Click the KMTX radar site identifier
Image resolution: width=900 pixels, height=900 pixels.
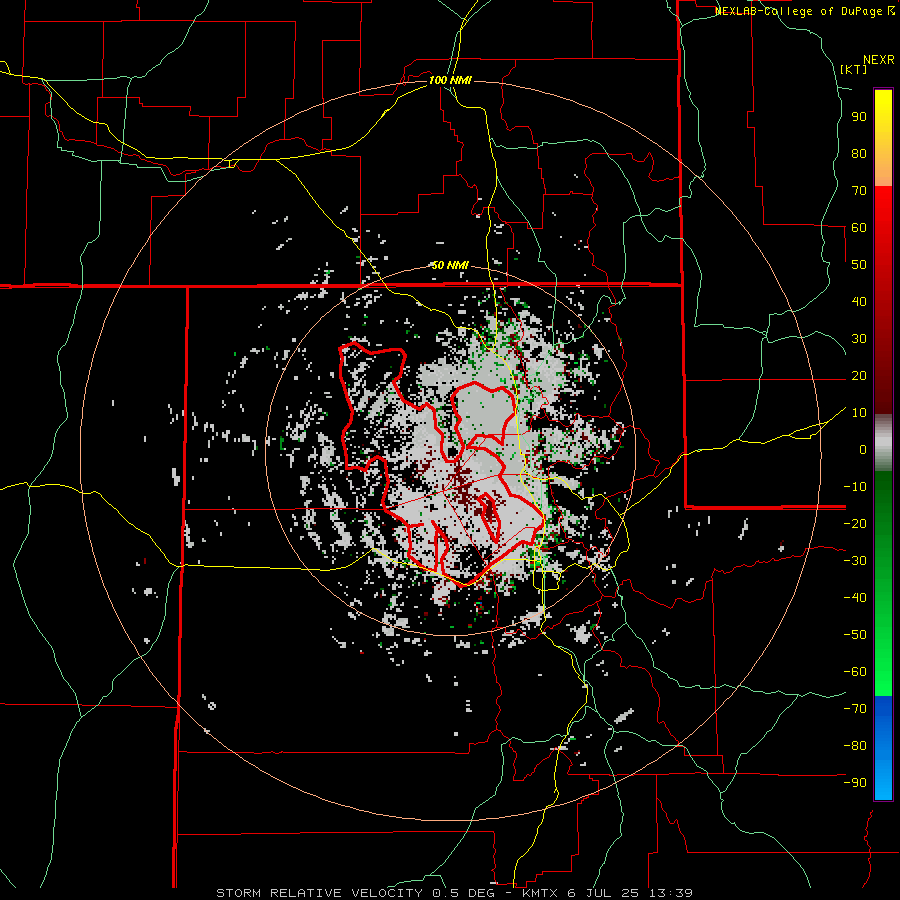coord(540,893)
